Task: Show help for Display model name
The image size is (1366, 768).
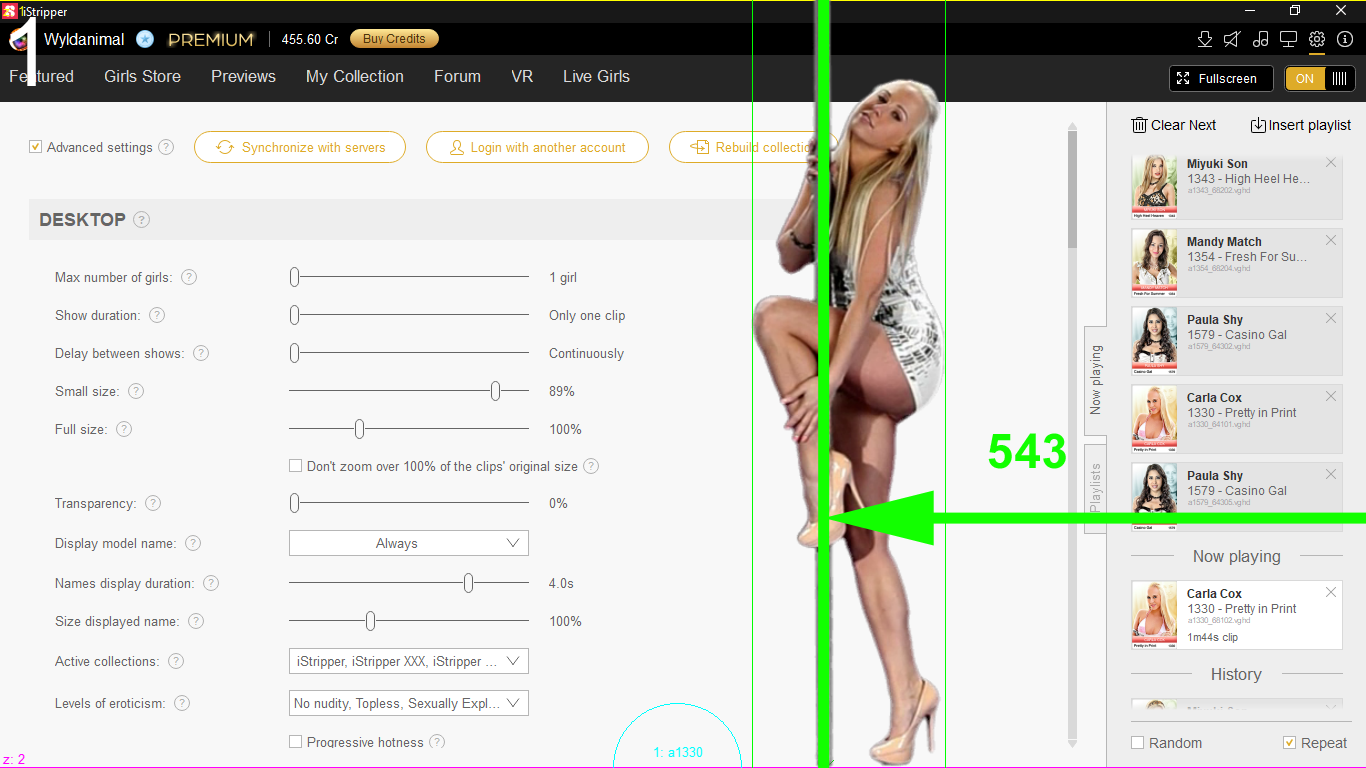Action: coord(193,543)
